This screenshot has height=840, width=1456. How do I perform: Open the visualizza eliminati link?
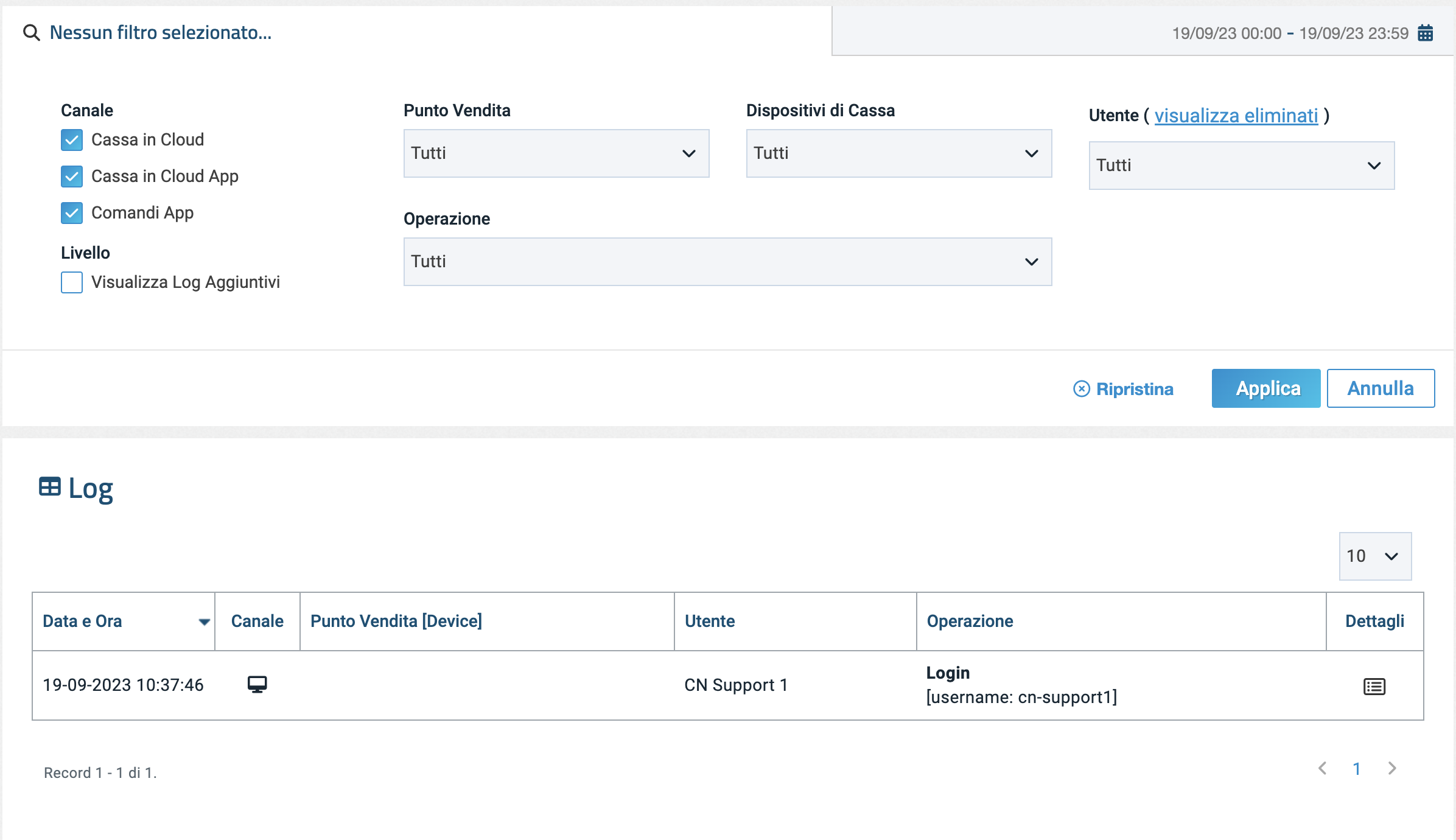pyautogui.click(x=1236, y=116)
